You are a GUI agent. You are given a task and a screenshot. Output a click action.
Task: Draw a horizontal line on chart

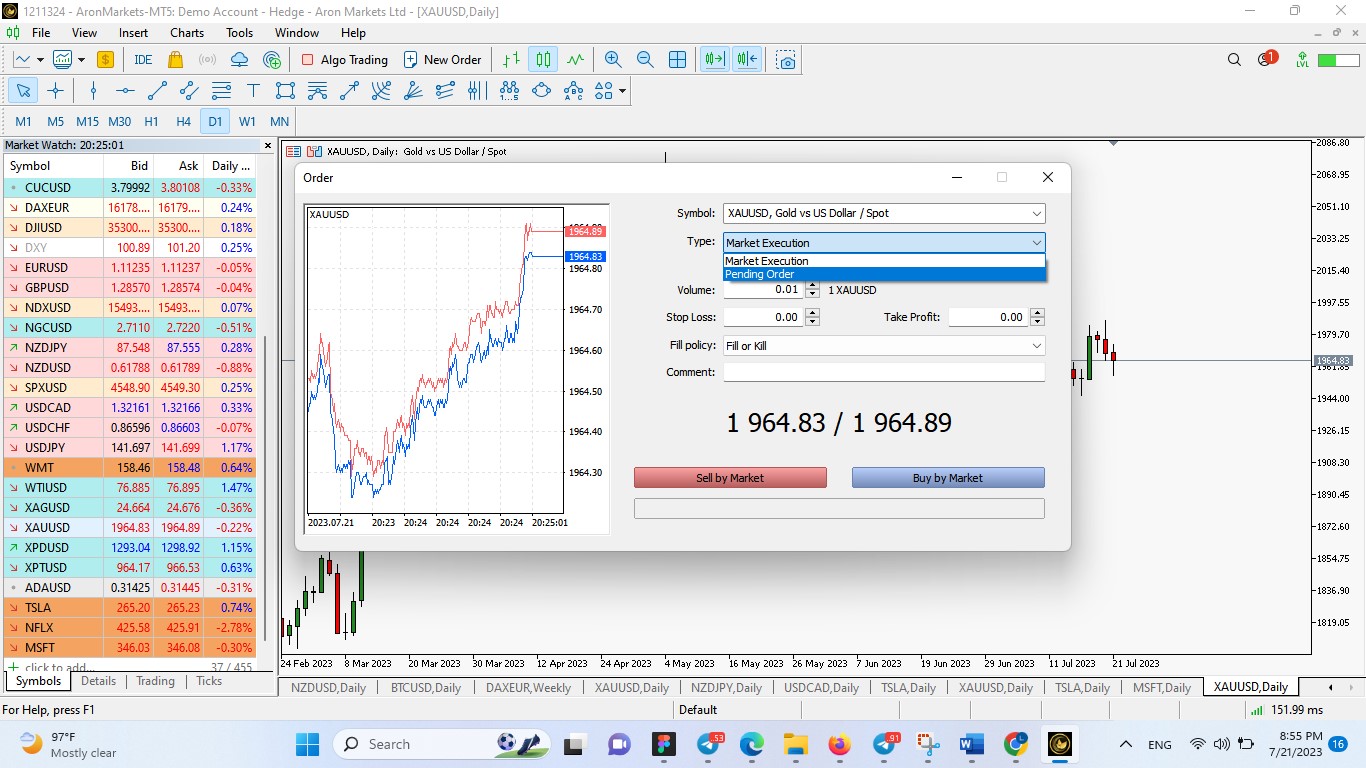(125, 91)
